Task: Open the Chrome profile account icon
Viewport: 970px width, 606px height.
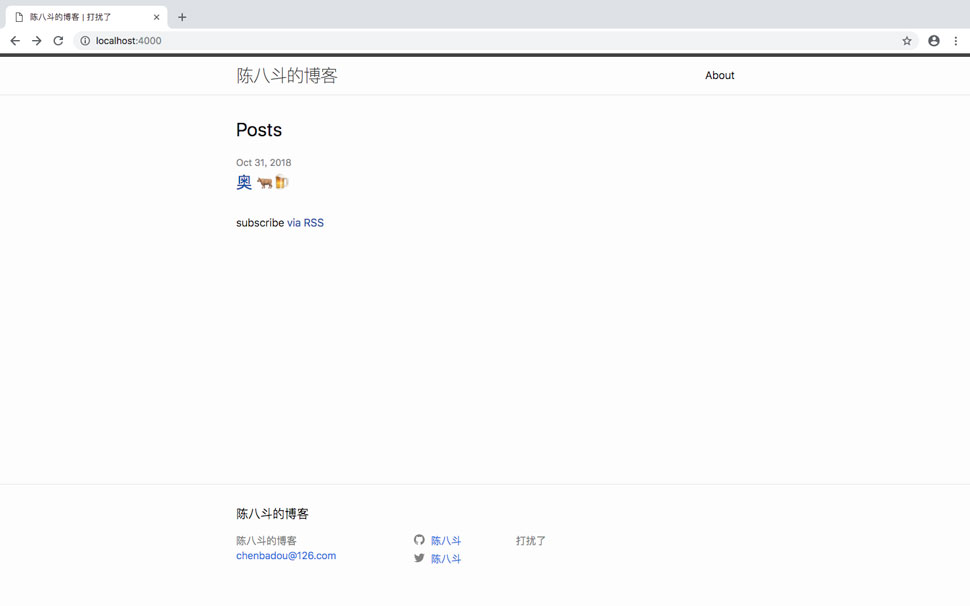Action: 934,41
